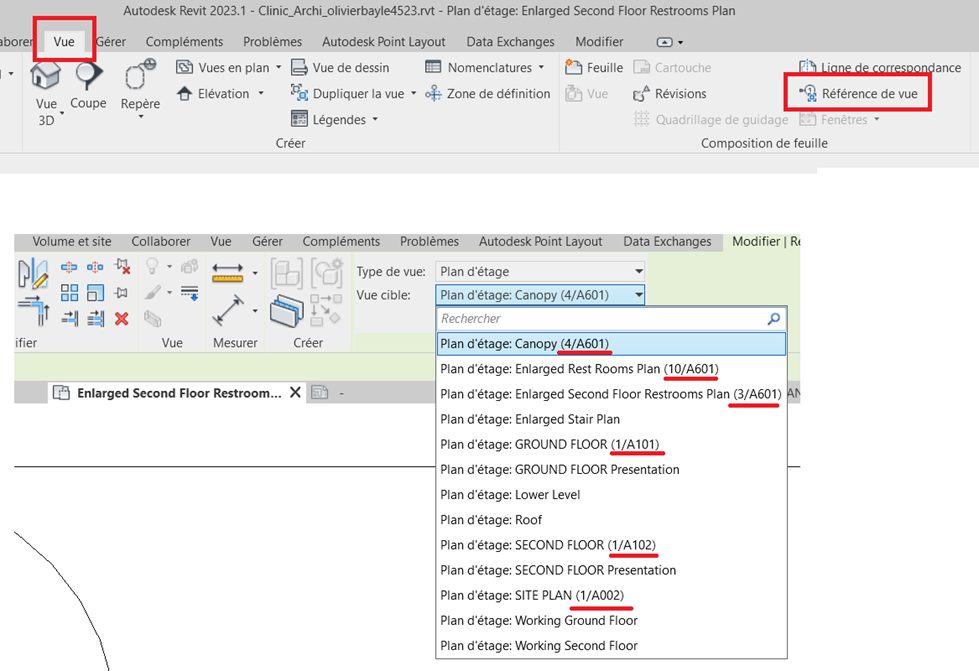Choose Working Ground Floor view
Image resolution: width=979 pixels, height=671 pixels.
click(611, 620)
